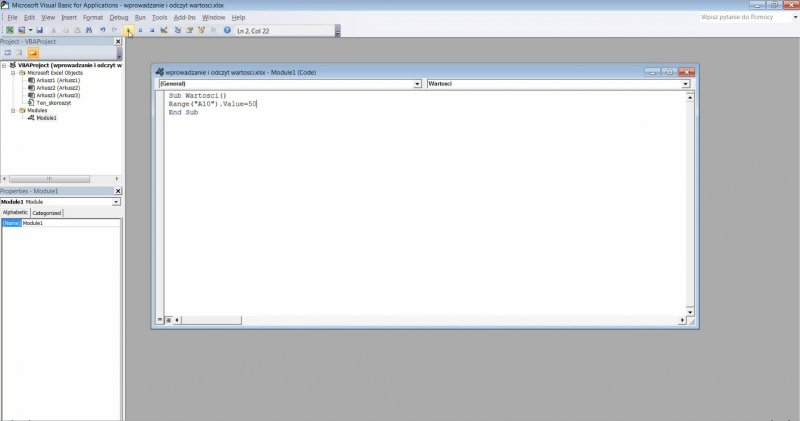The height and width of the screenshot is (421, 800).
Task: Collapse the Modules folder node
Action: [x=14, y=110]
